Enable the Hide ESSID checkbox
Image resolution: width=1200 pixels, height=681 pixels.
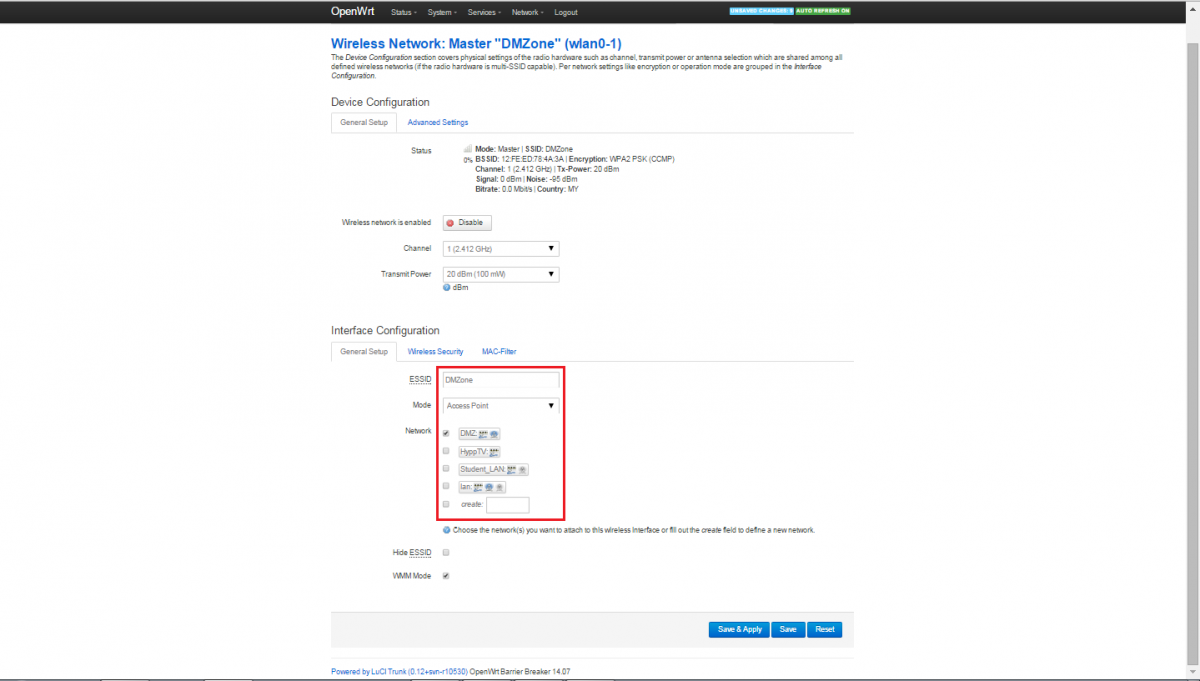point(446,552)
